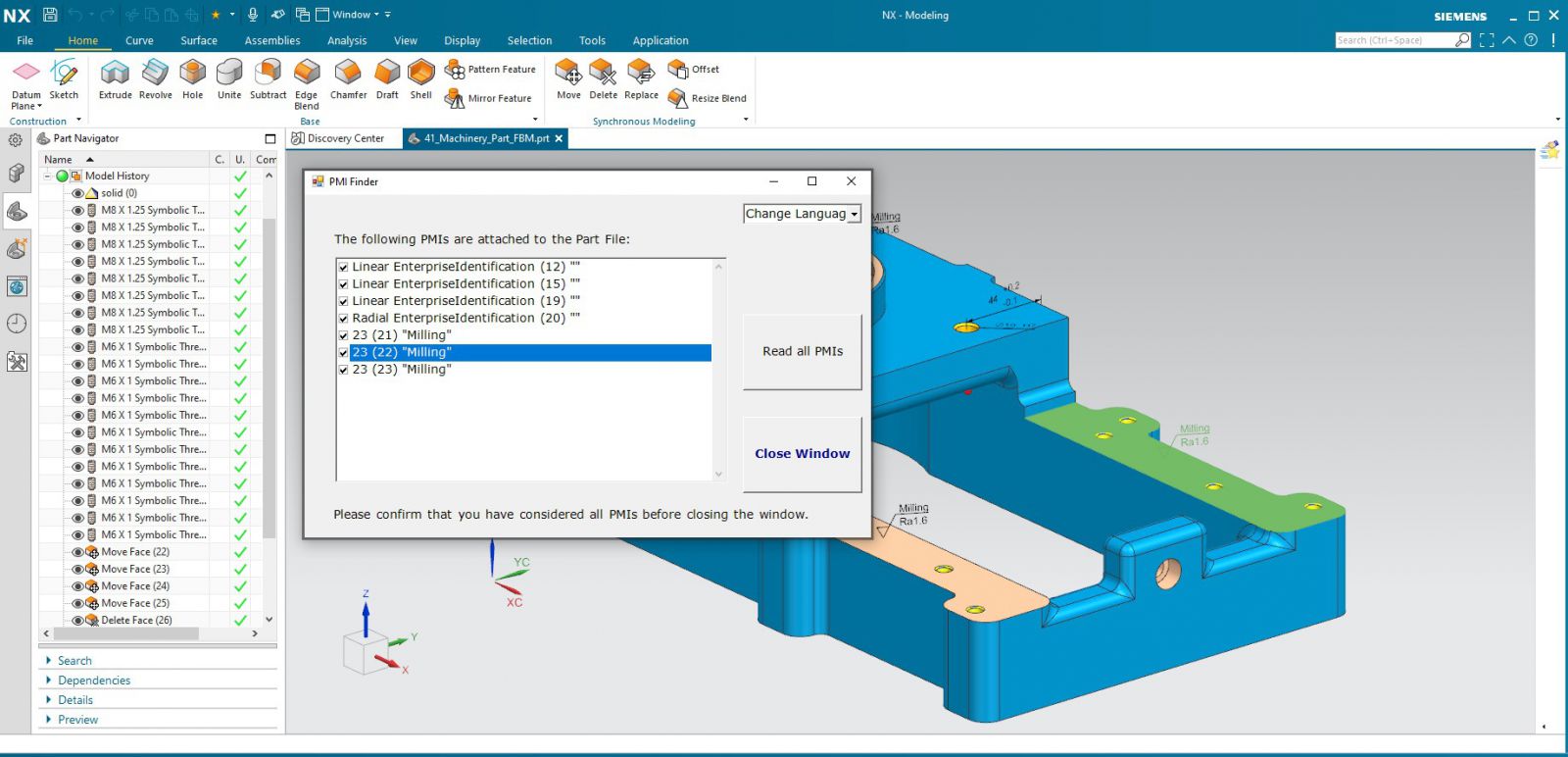Select the Unite boolean tool
Viewport: 1568px width, 757px height.
pyautogui.click(x=229, y=78)
